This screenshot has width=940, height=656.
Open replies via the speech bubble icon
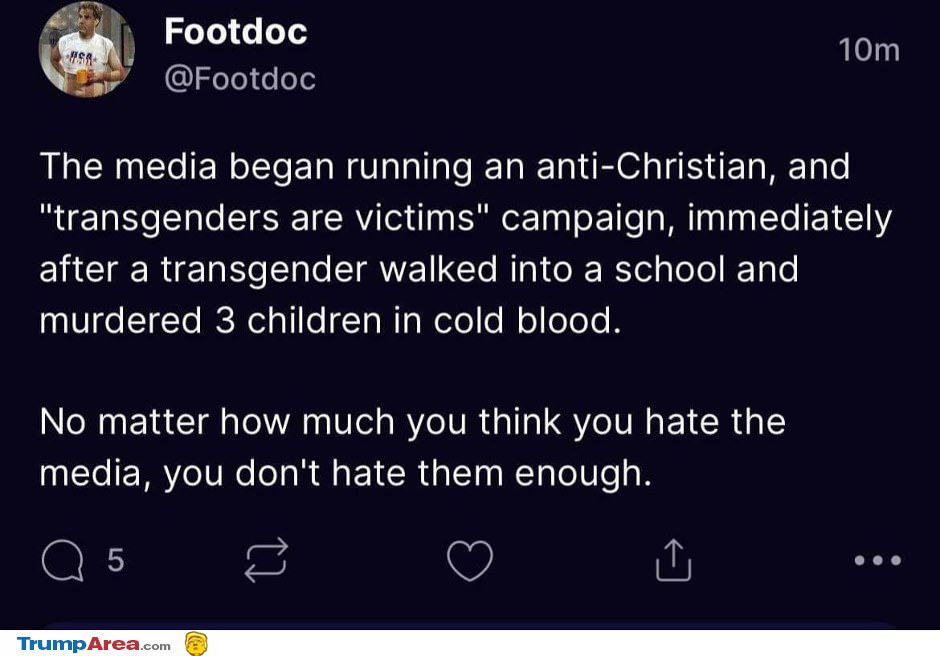[x=62, y=560]
